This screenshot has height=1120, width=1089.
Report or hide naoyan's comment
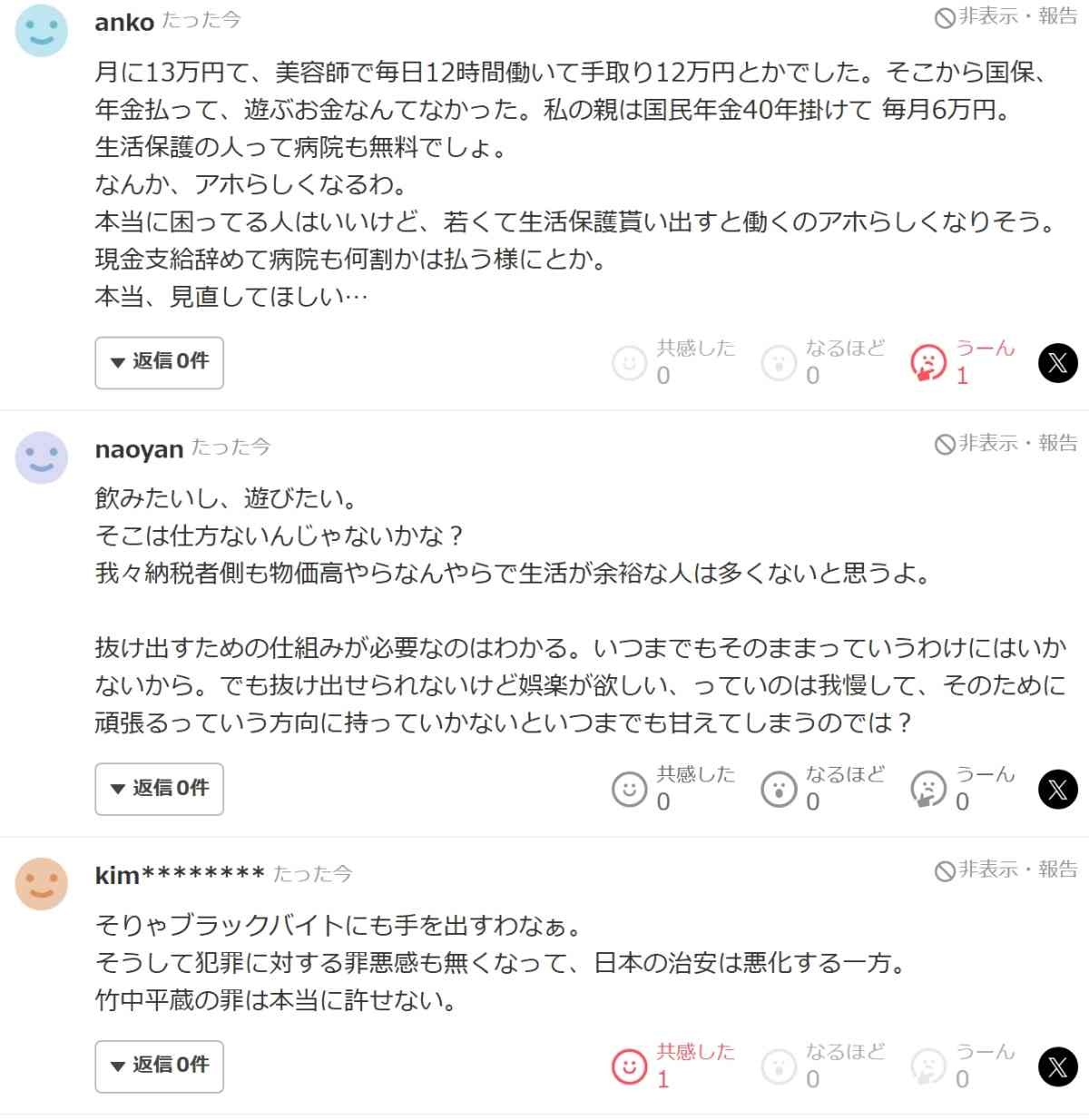1006,443
